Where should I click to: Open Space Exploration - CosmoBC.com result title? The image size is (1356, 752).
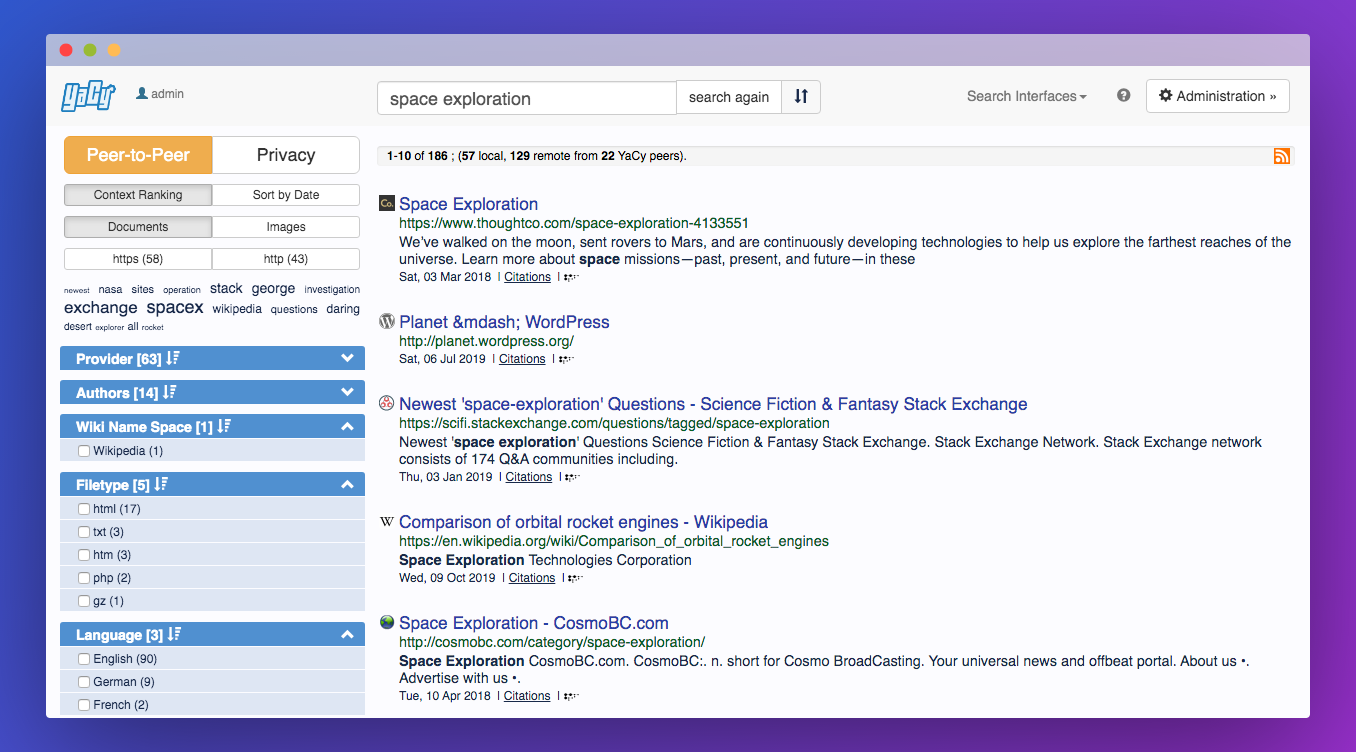[x=534, y=623]
